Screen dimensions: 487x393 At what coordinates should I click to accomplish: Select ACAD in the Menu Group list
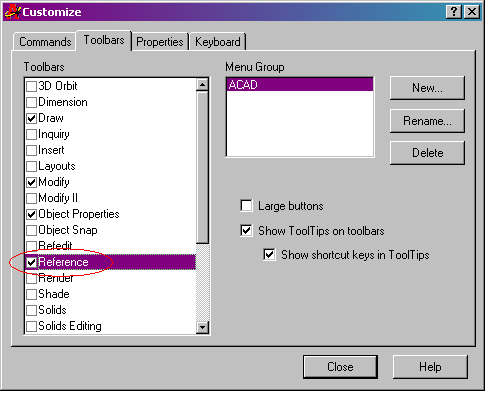[300, 85]
